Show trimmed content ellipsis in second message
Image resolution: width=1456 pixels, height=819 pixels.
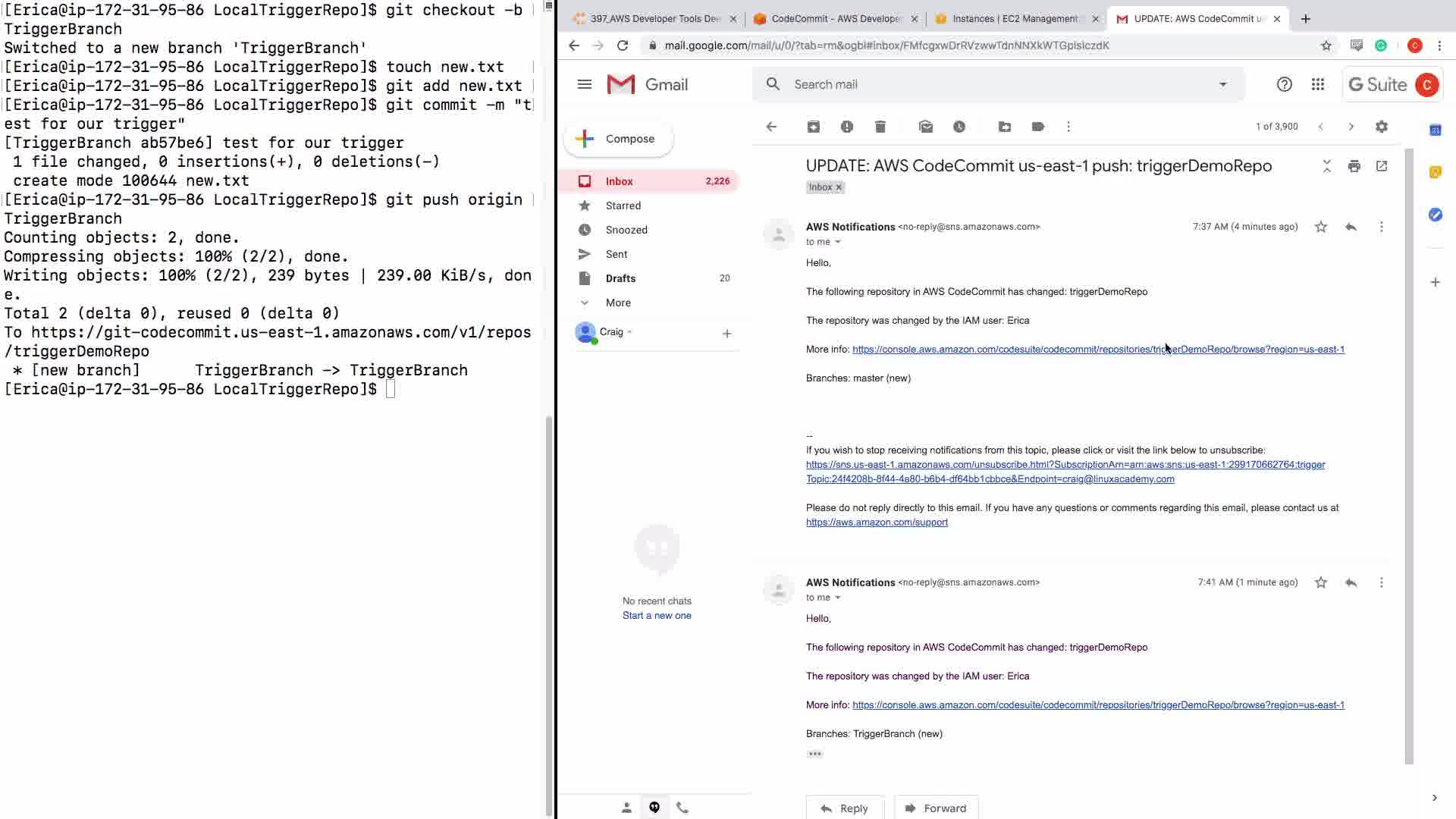point(814,754)
